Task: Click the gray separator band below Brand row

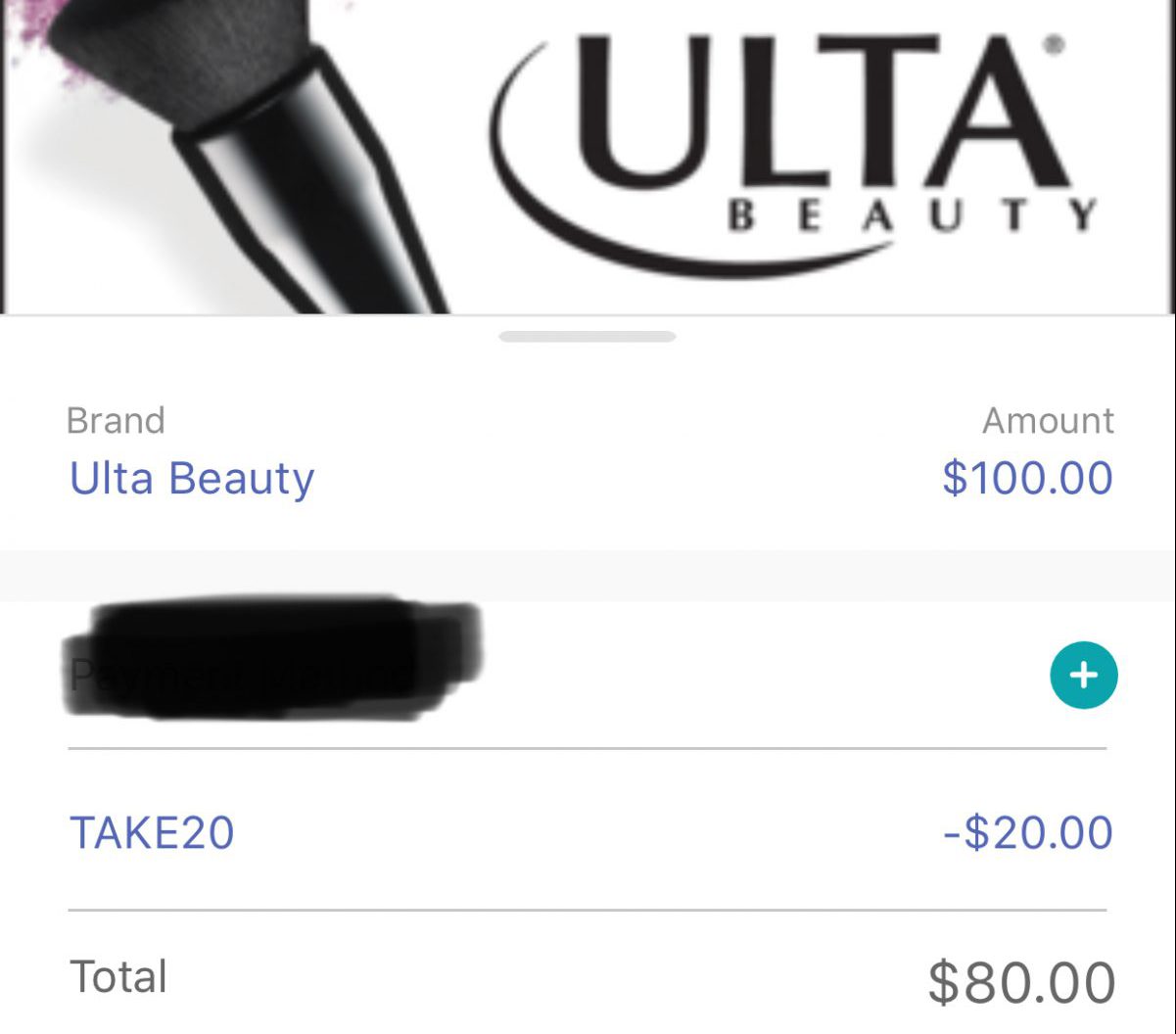Action: pos(588,576)
